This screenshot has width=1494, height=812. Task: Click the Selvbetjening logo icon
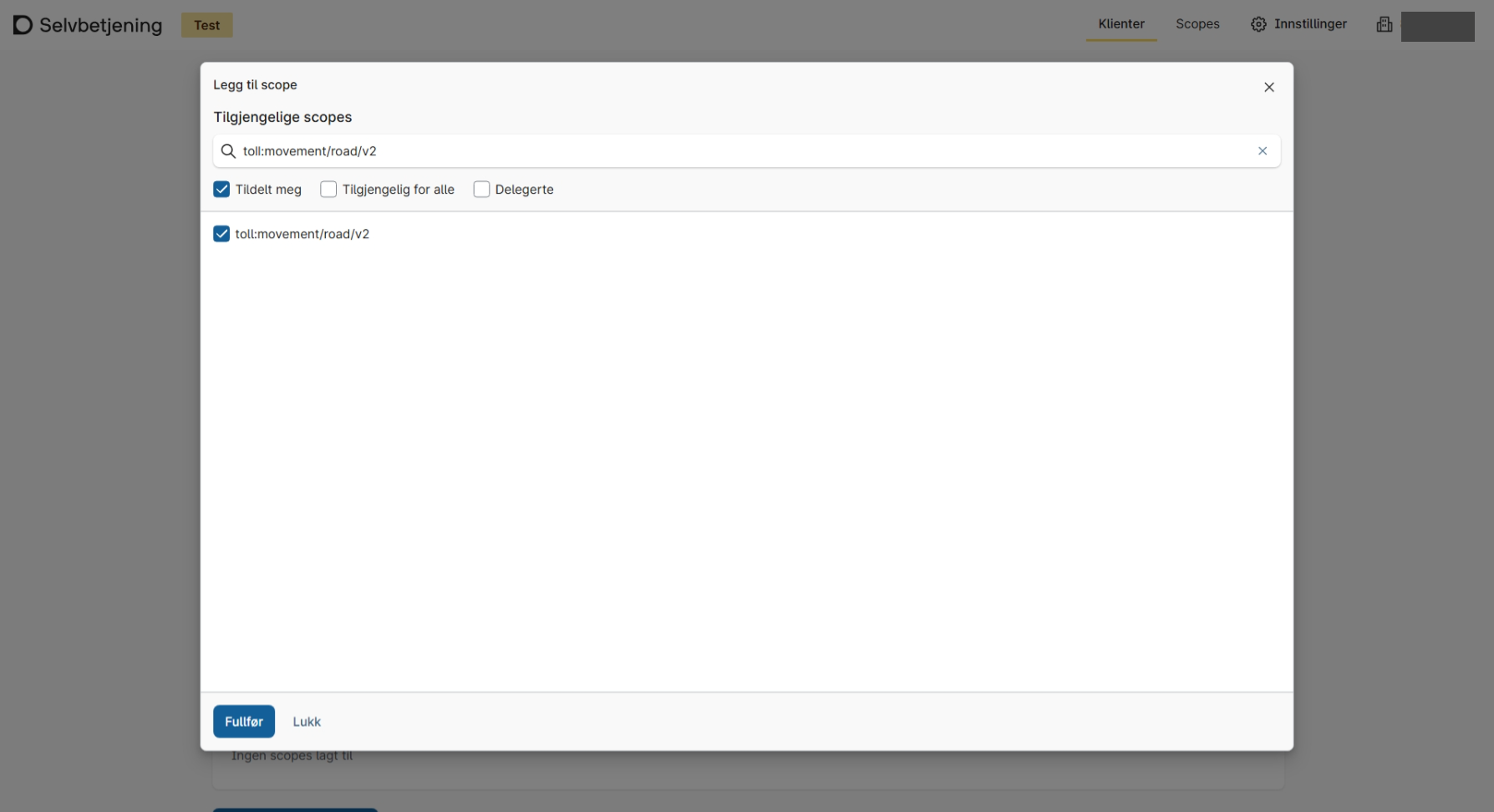tap(23, 25)
